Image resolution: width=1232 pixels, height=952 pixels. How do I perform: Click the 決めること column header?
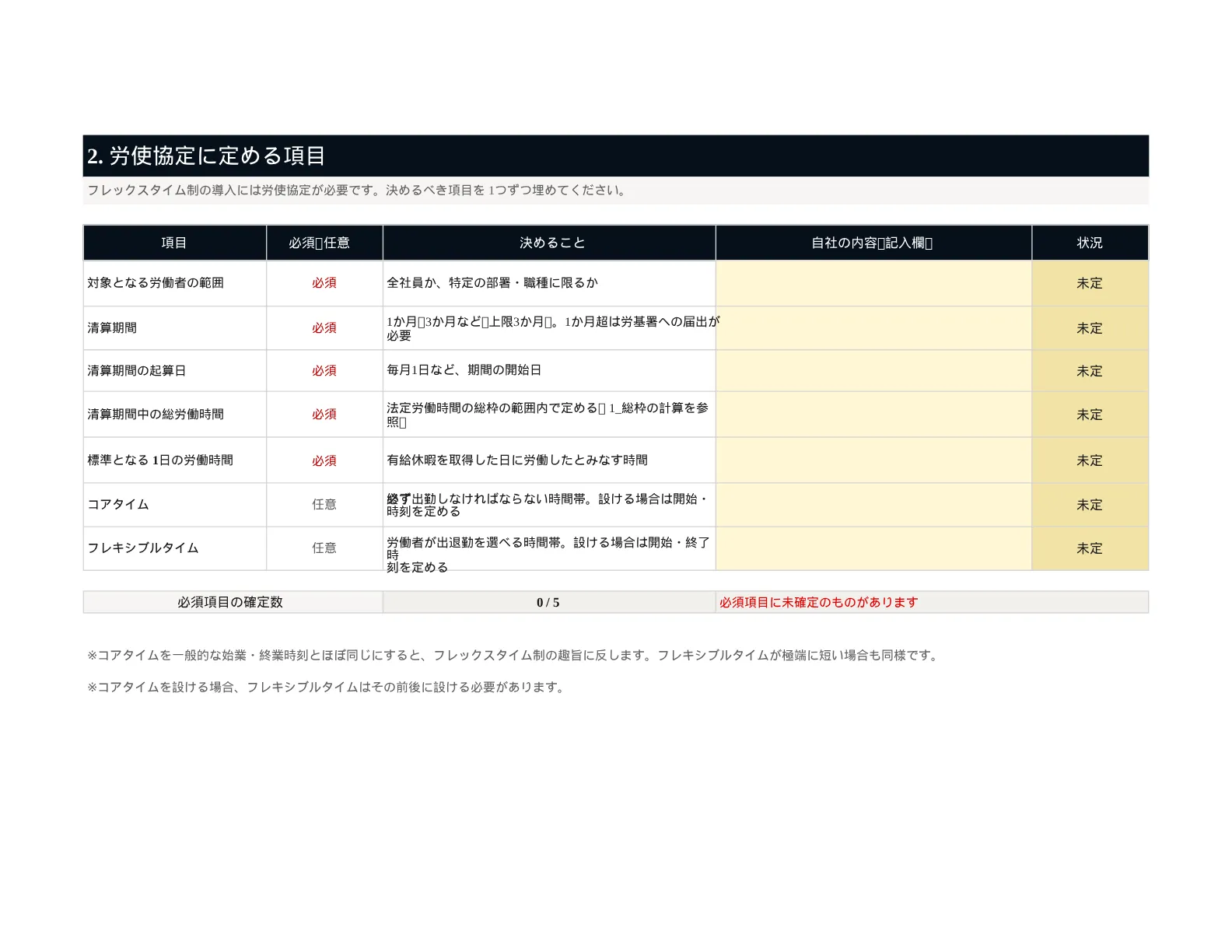click(x=549, y=243)
